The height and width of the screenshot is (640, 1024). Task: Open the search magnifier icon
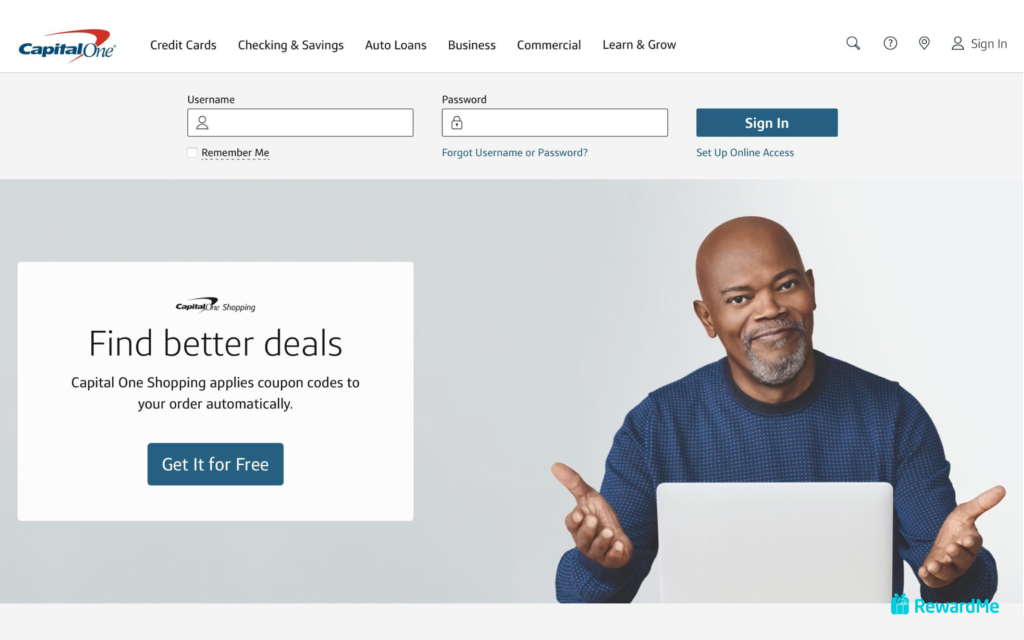pyautogui.click(x=853, y=43)
